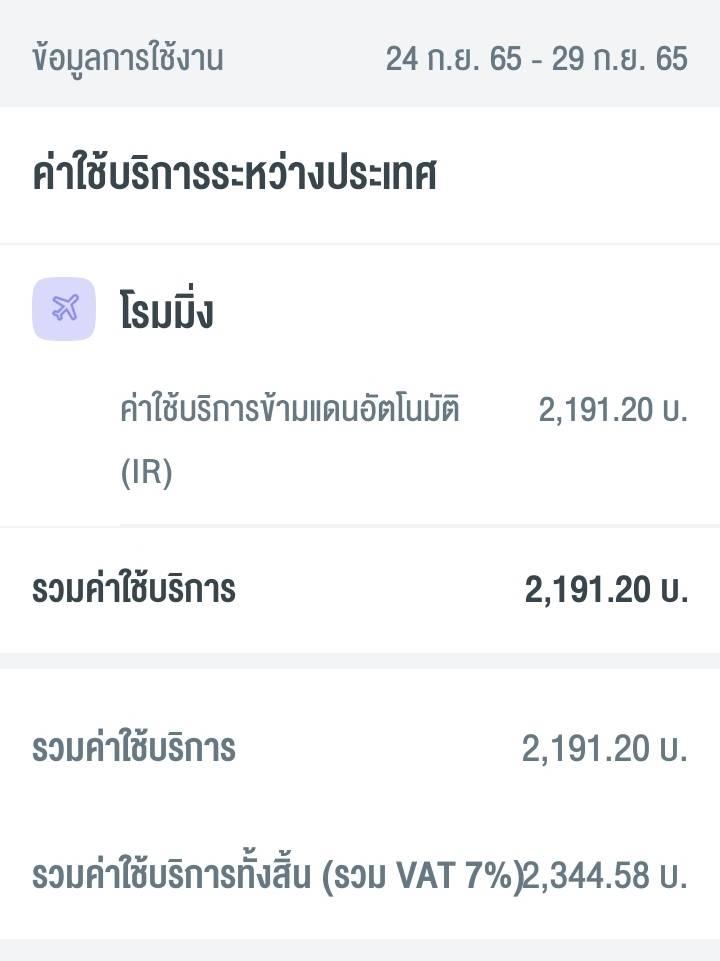Open the 29 ก.ย. 65 end date

pyautogui.click(x=620, y=59)
